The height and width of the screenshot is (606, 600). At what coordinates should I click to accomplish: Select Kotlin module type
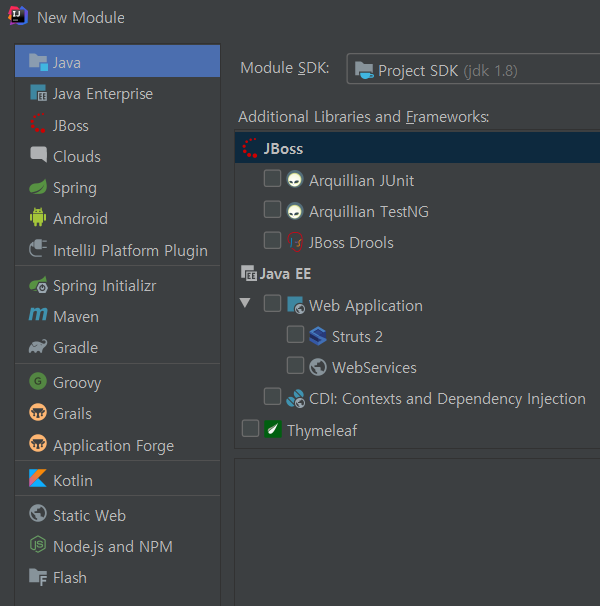click(x=118, y=480)
